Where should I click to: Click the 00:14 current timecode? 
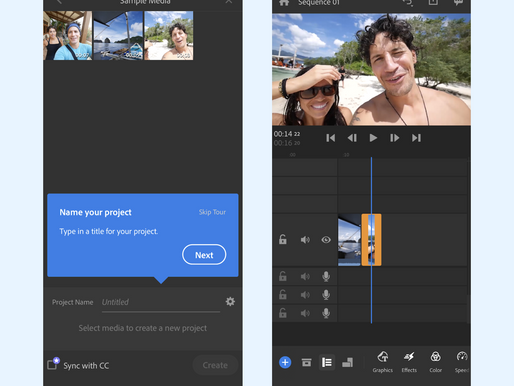click(x=287, y=134)
